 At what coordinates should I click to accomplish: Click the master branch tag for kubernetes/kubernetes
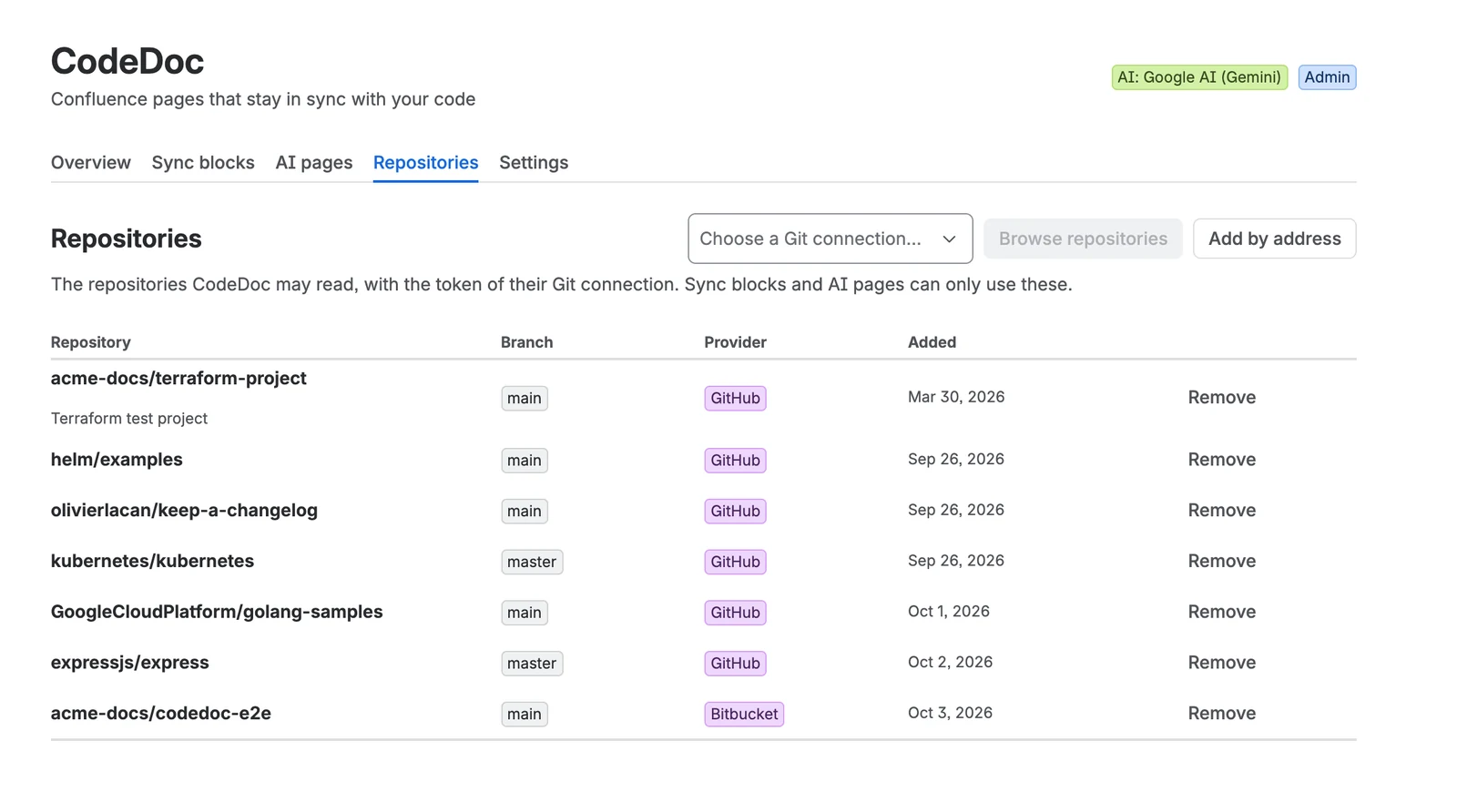point(532,563)
